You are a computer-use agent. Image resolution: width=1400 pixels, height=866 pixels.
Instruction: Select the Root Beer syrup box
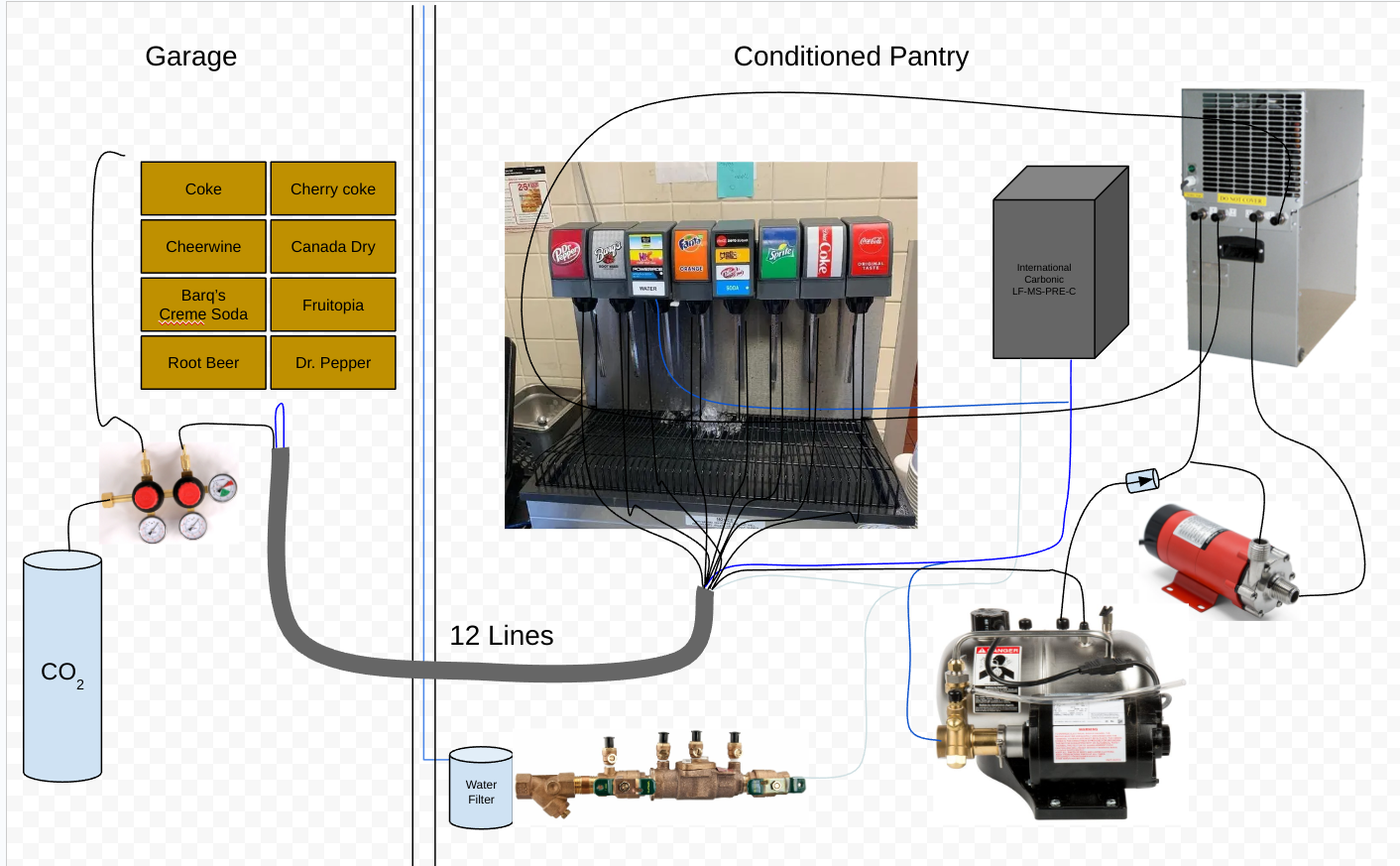[x=203, y=362]
